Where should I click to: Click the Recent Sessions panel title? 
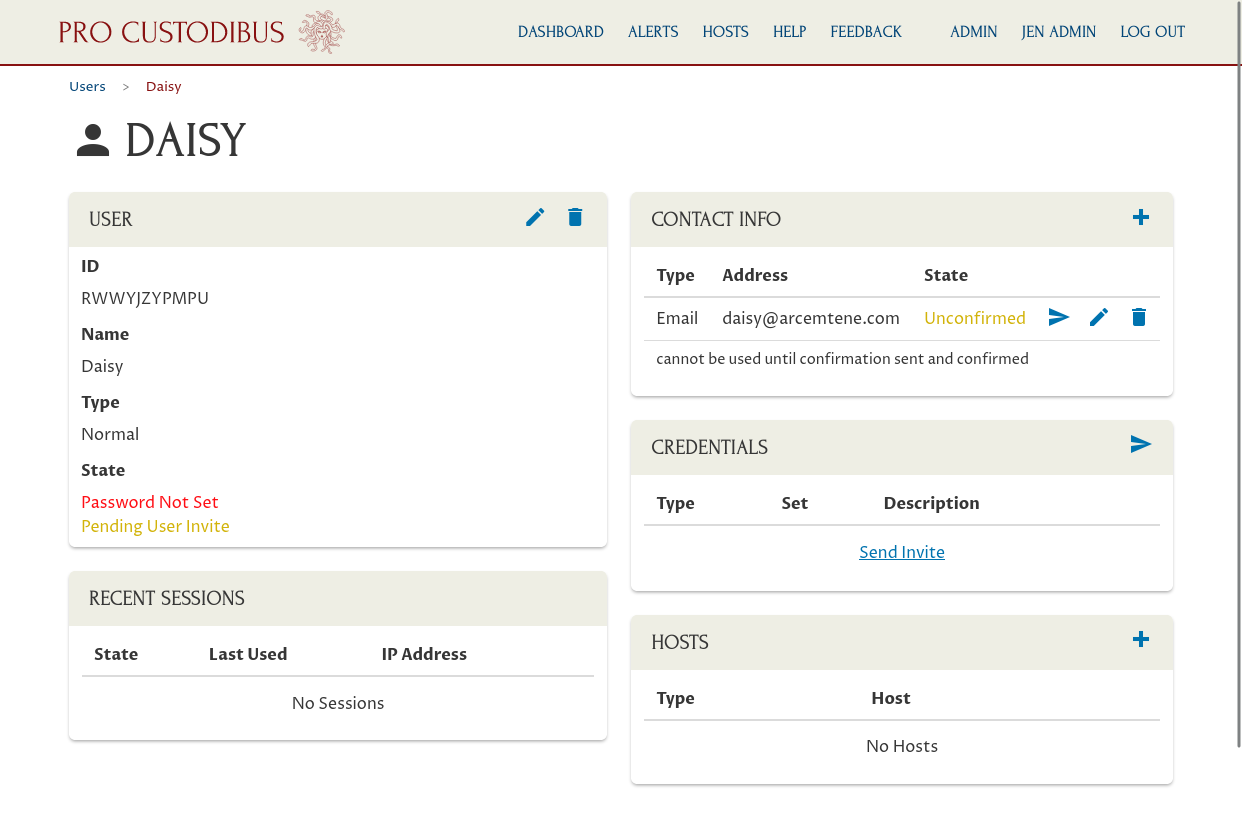point(167,598)
